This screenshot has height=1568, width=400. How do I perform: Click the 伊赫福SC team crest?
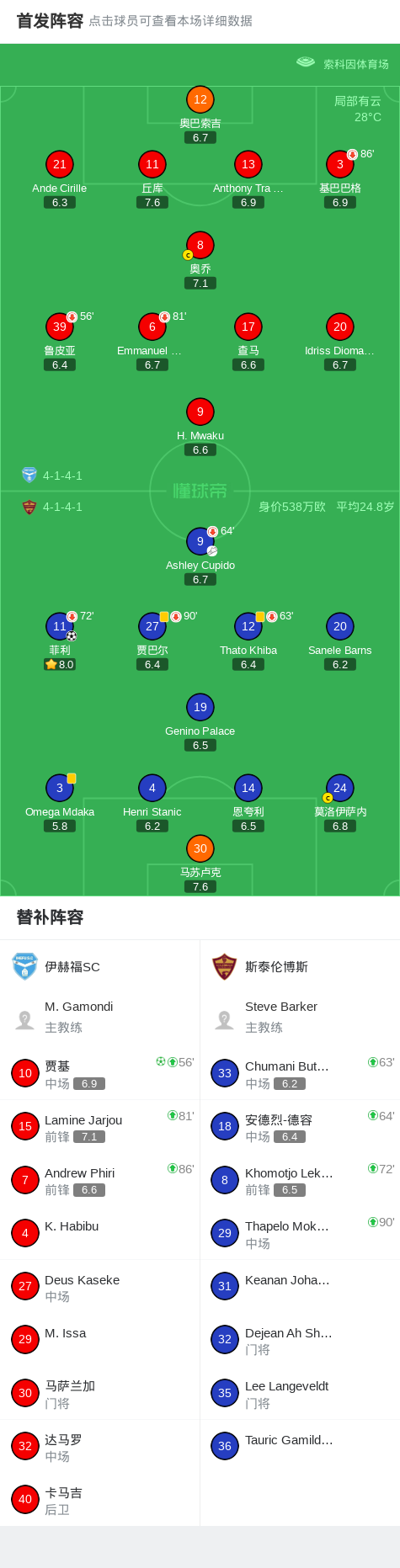25,966
